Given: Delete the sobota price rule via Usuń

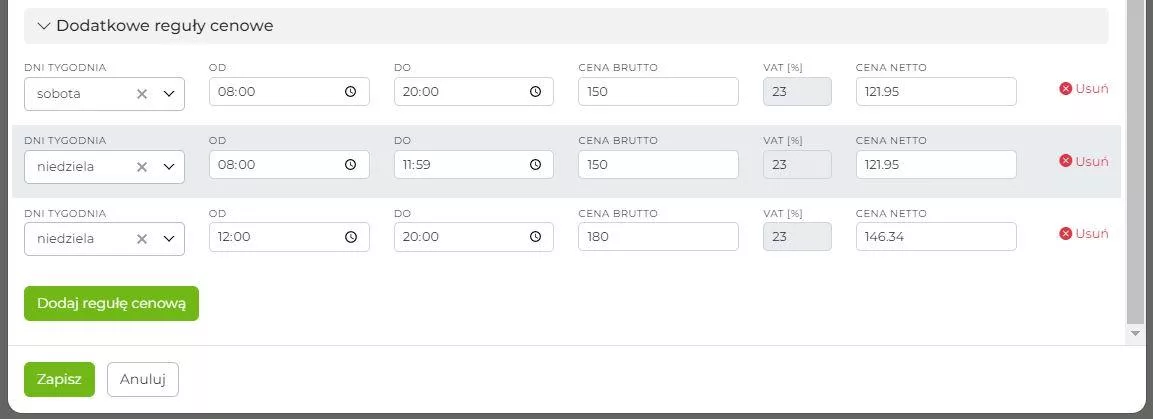Looking at the screenshot, I should tap(1084, 88).
